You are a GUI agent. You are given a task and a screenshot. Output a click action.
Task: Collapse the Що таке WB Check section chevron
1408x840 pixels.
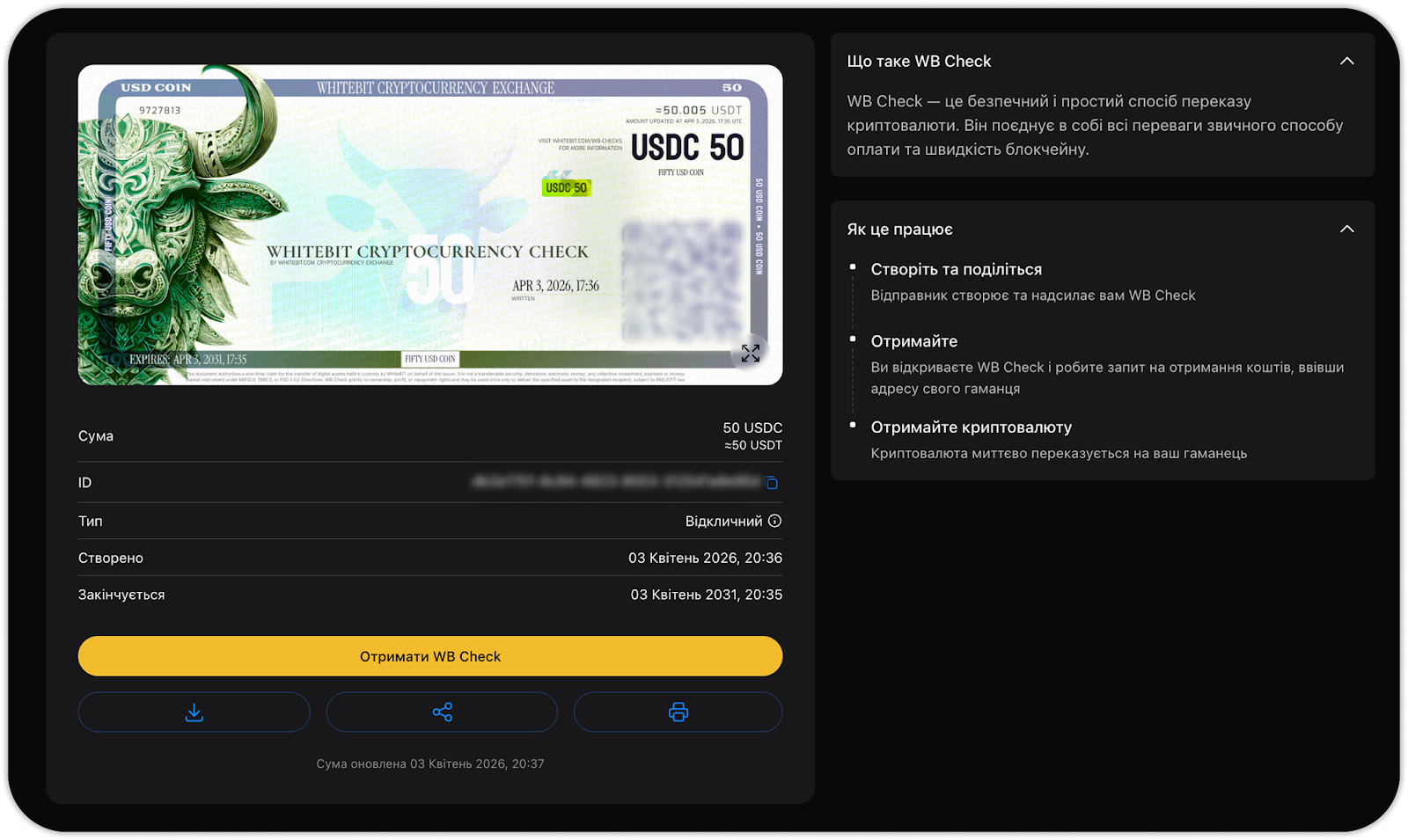pos(1346,61)
